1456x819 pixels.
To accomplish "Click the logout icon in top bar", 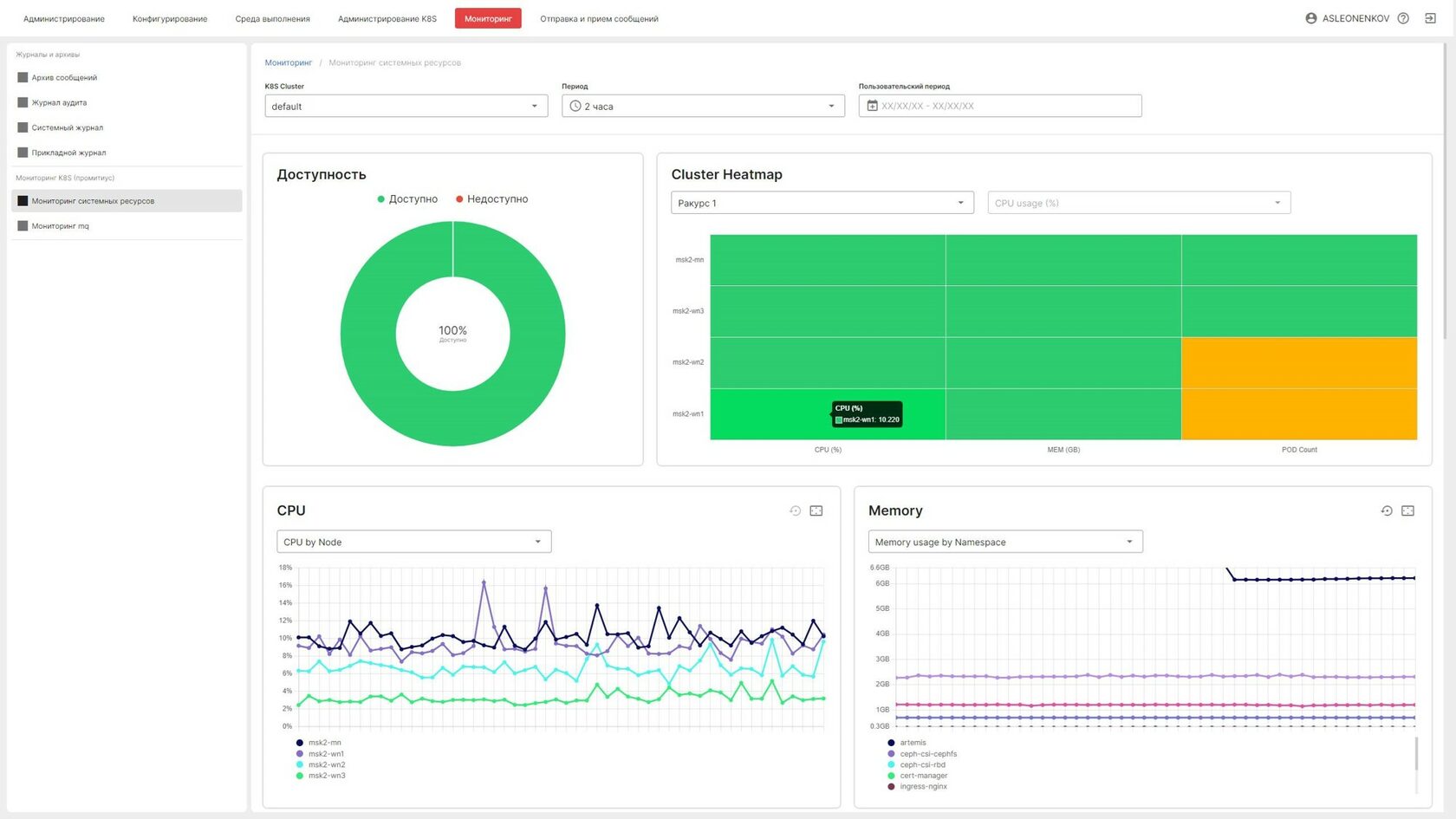I will pyautogui.click(x=1430, y=18).
